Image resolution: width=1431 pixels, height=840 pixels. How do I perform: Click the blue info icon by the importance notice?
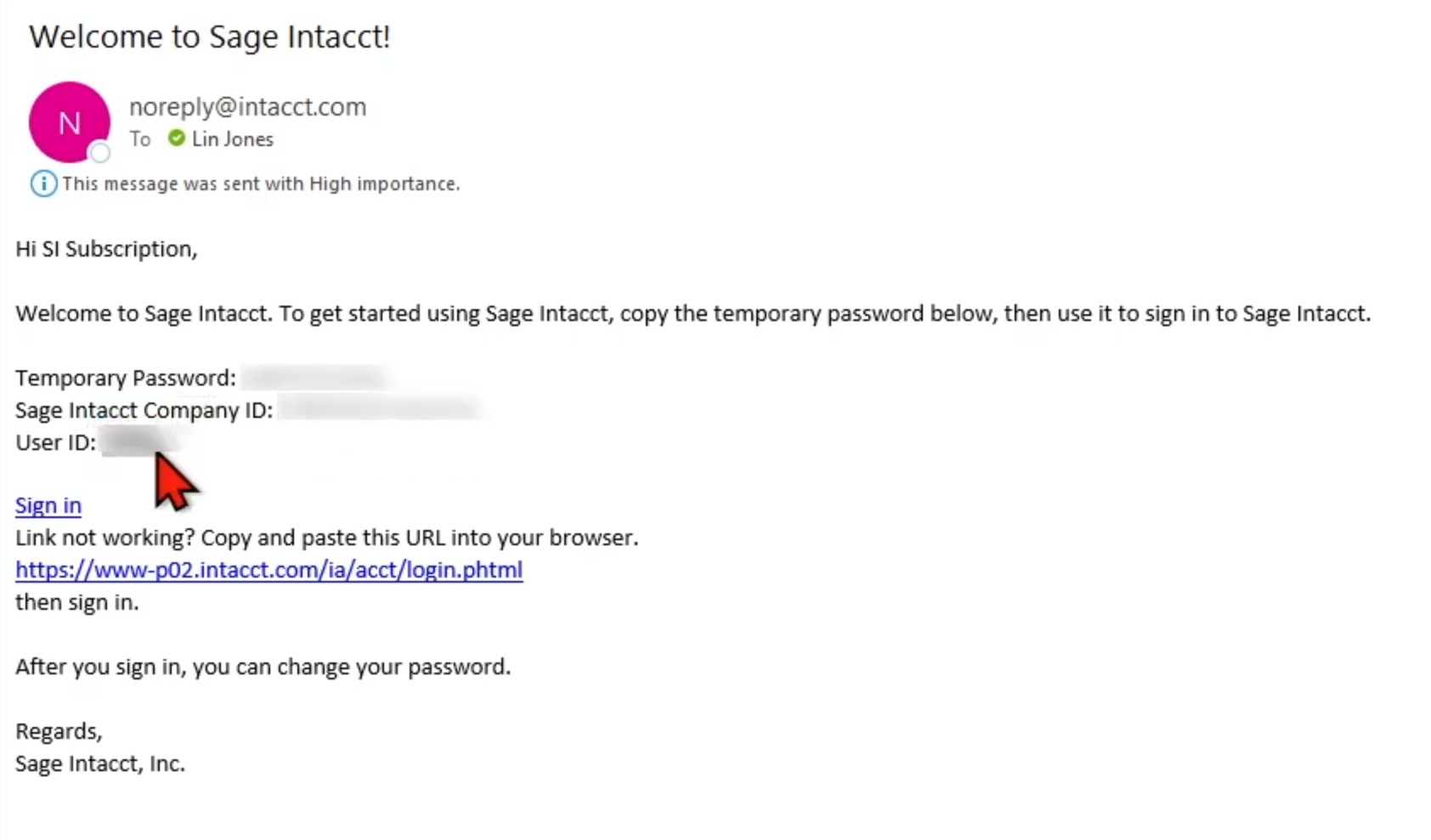click(x=43, y=183)
